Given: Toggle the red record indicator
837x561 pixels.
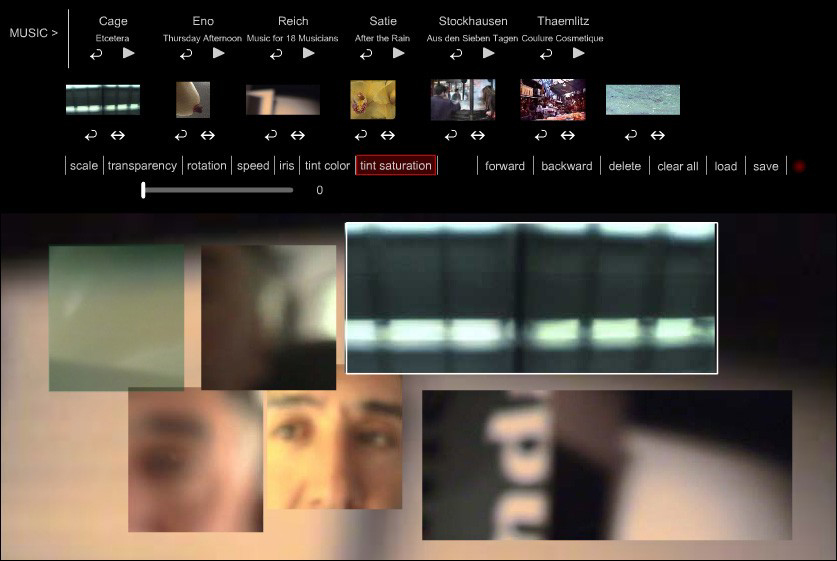Looking at the screenshot, I should [800, 166].
